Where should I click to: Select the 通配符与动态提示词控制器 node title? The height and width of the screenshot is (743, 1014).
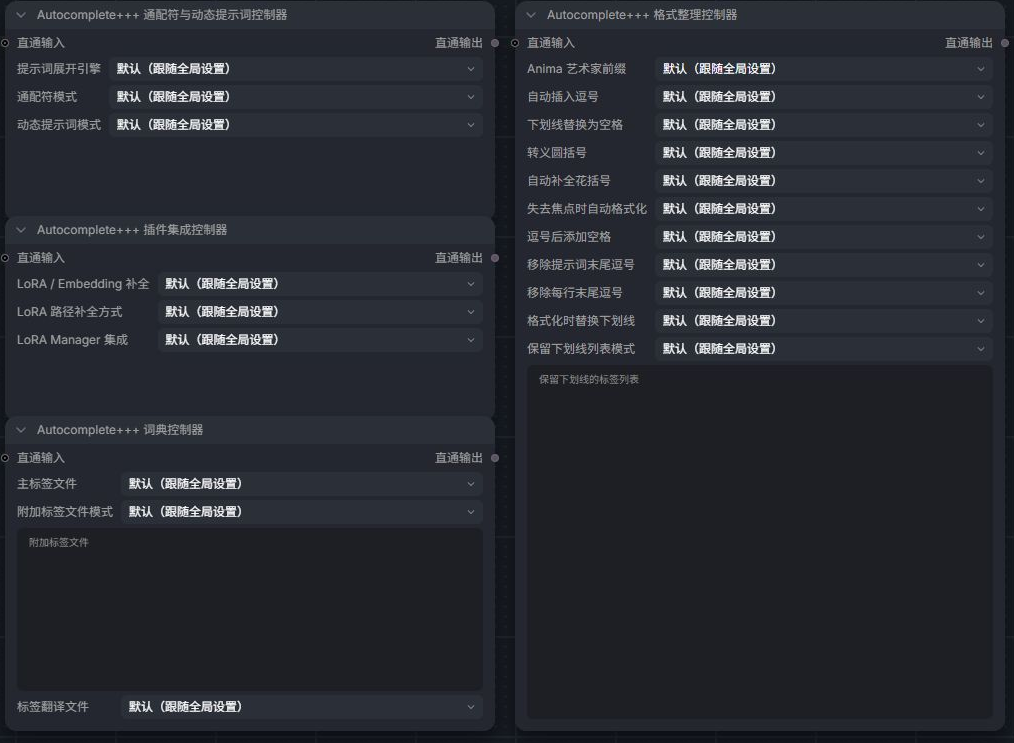(162, 15)
